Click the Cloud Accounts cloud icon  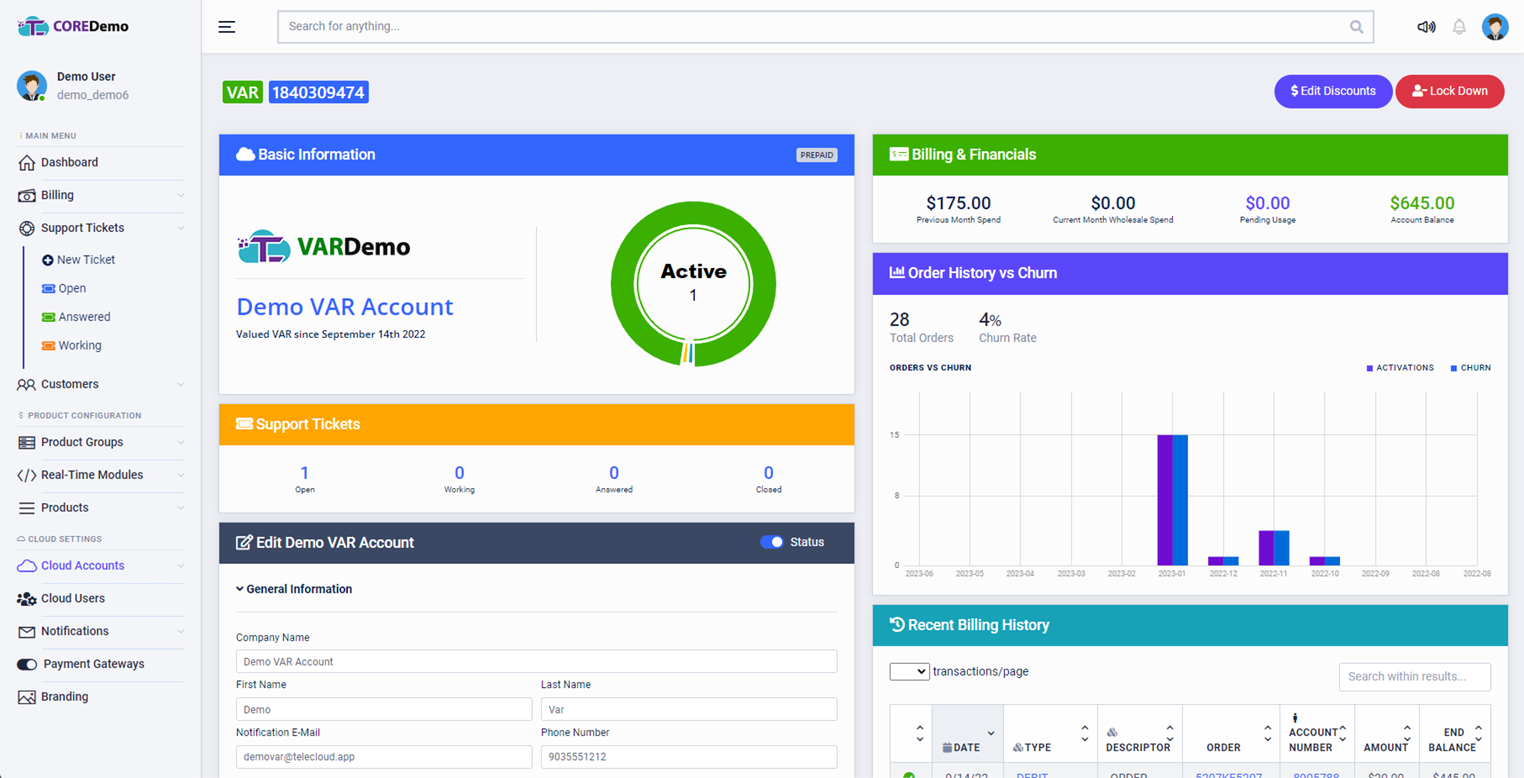tap(26, 565)
